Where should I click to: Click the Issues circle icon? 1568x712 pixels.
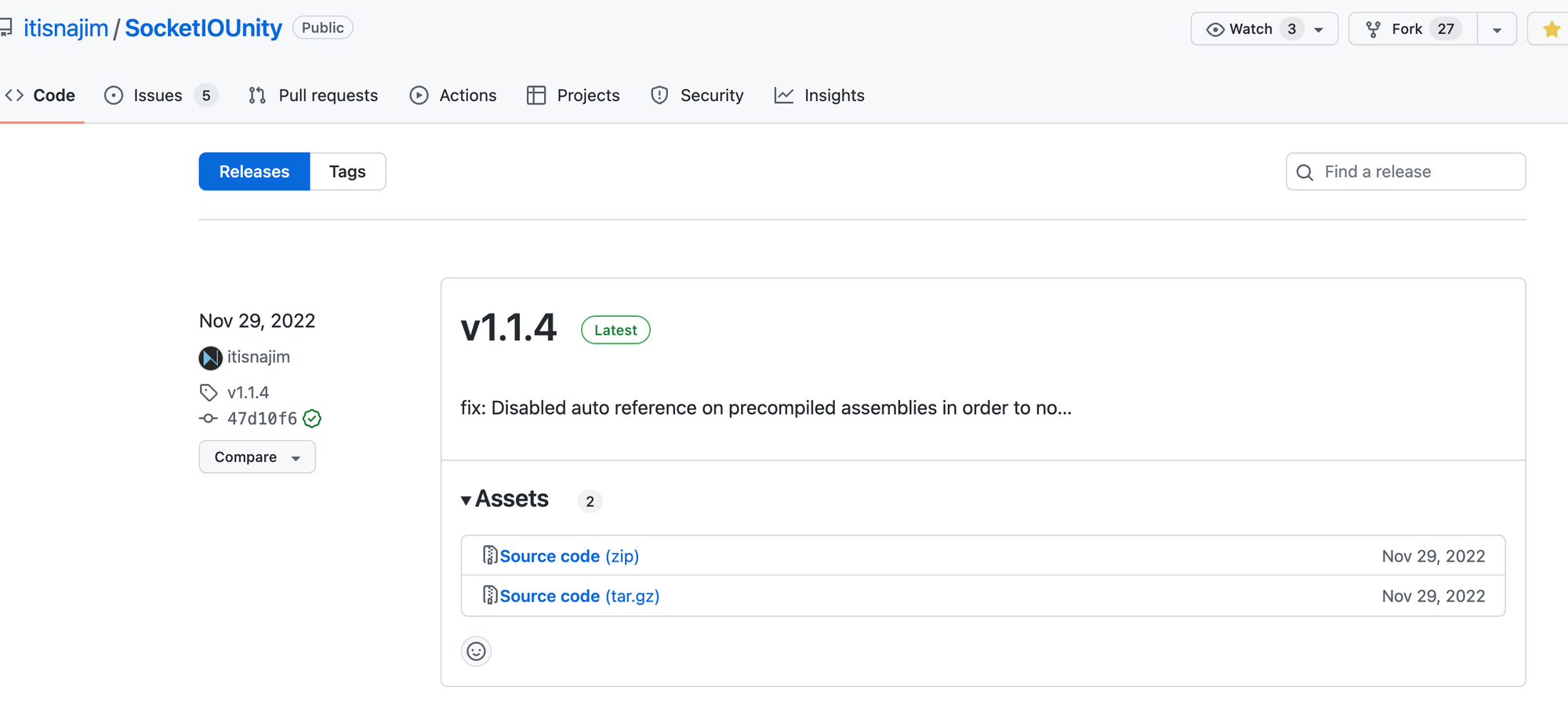click(x=114, y=96)
